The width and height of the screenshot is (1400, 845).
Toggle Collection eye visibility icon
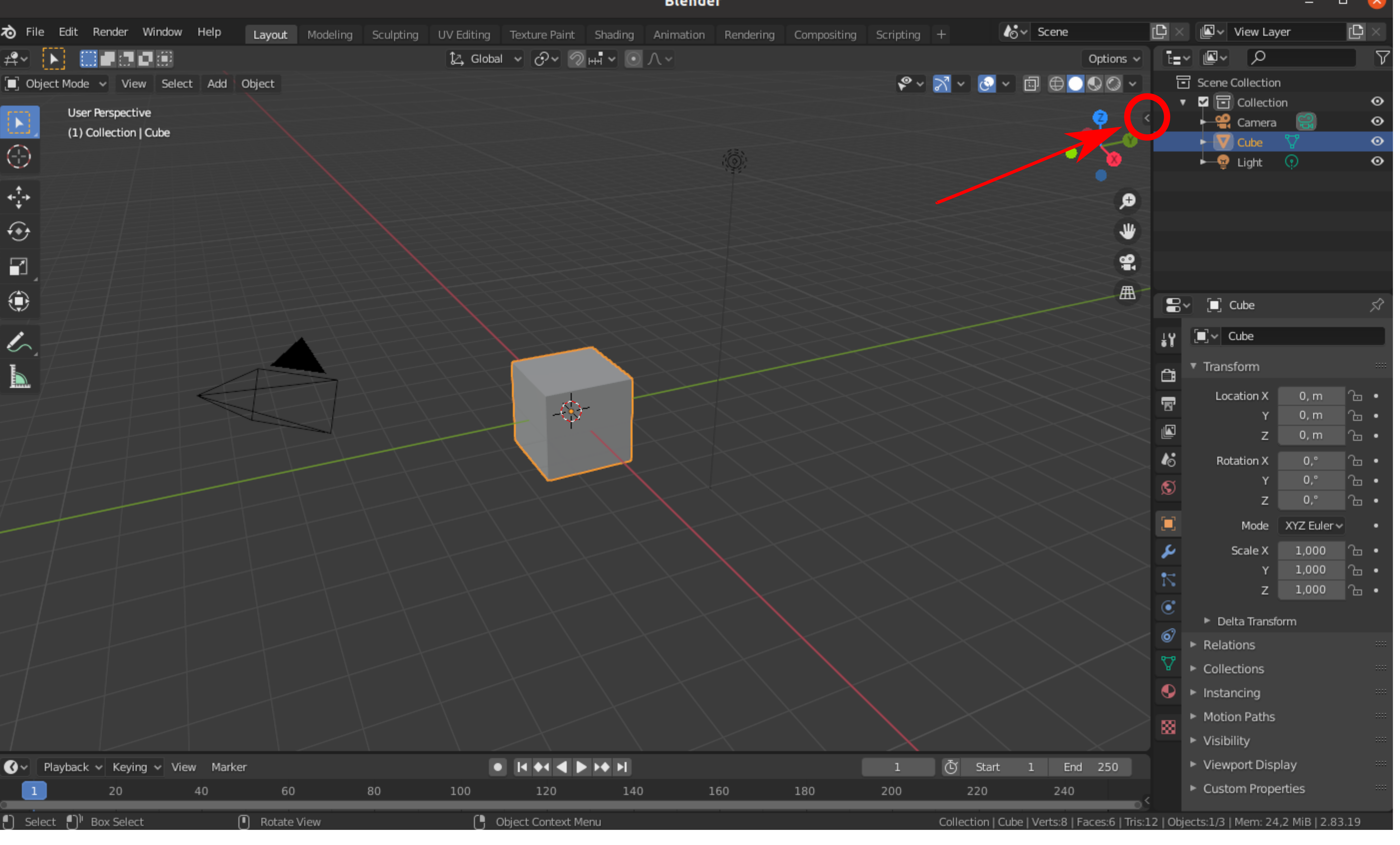click(x=1377, y=102)
